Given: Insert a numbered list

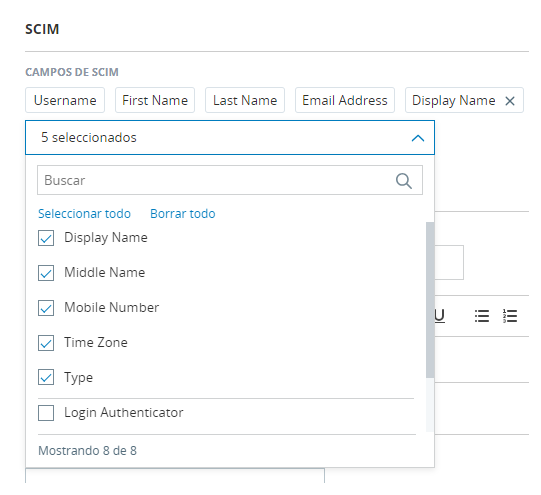Looking at the screenshot, I should (510, 316).
